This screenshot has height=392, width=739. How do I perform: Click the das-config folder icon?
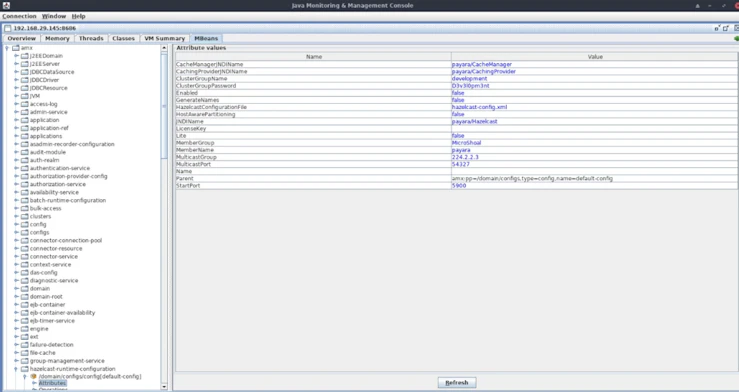(25, 272)
